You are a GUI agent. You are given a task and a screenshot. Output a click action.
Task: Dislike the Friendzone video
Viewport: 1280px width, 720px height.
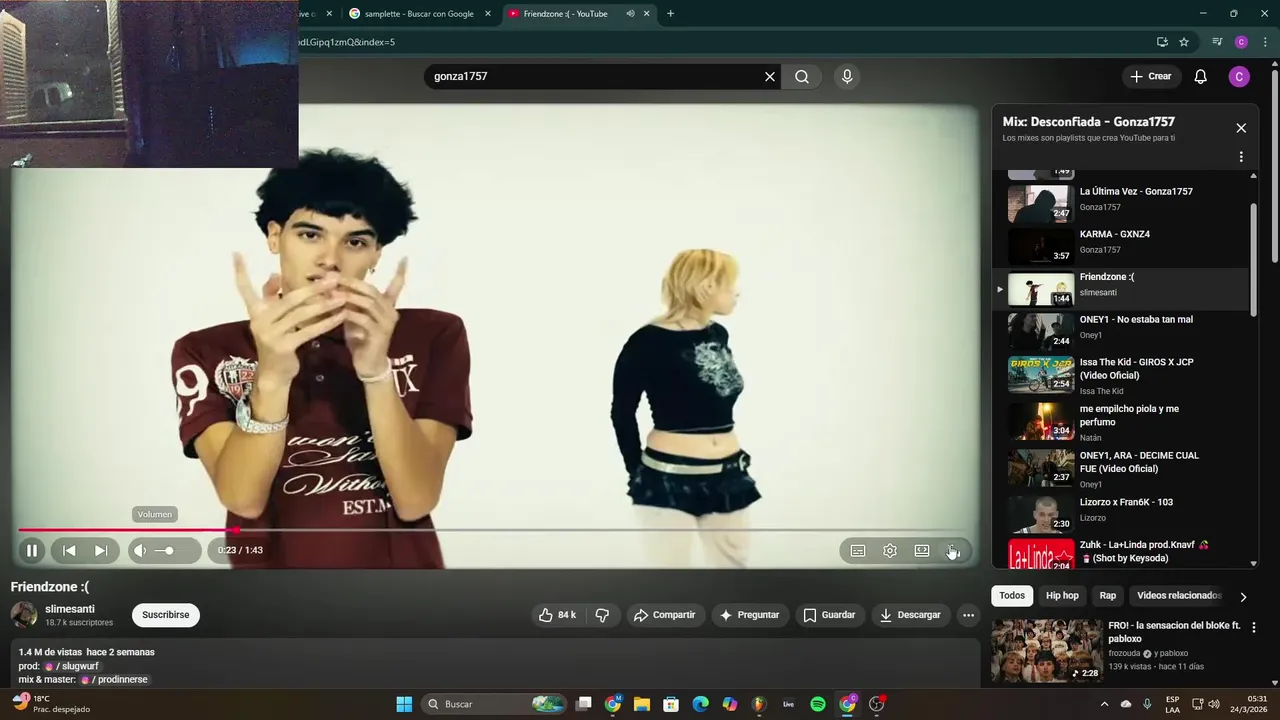click(x=602, y=615)
